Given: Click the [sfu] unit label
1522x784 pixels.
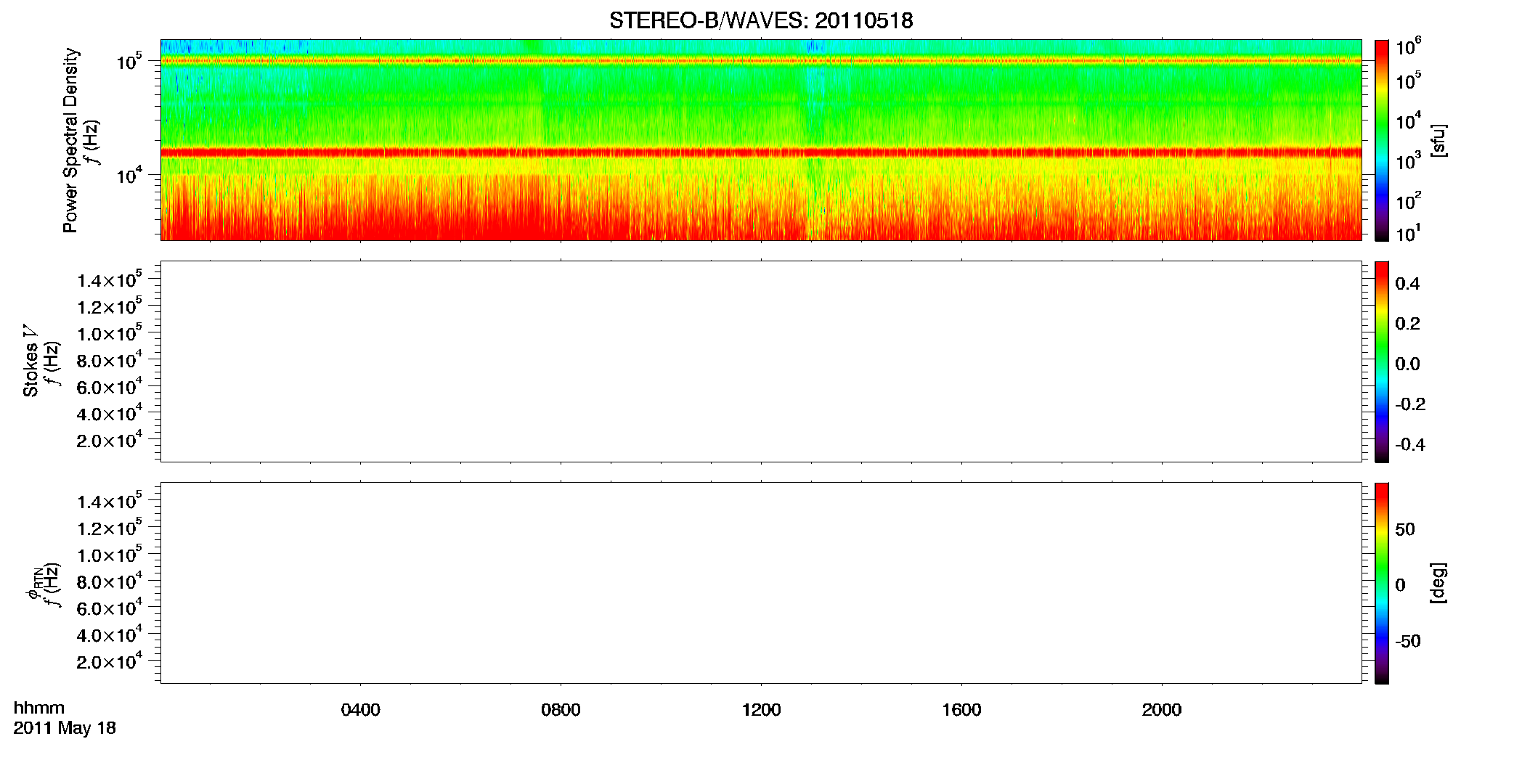Looking at the screenshot, I should click(1438, 140).
